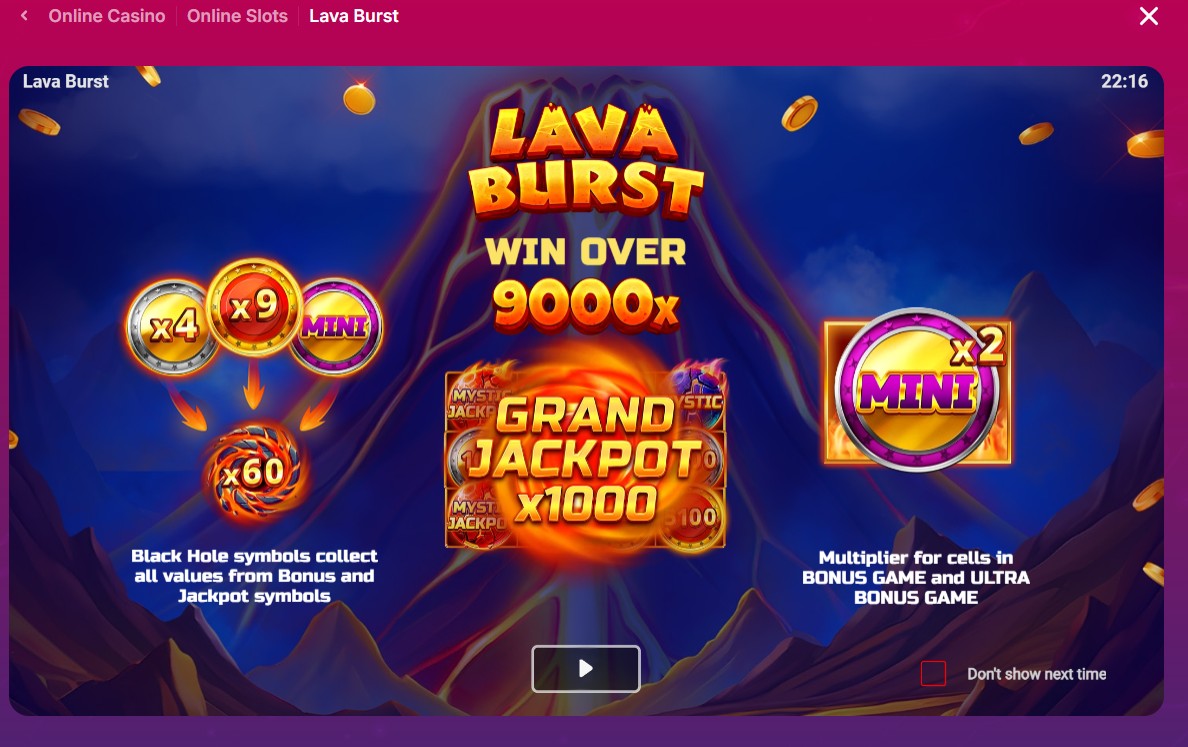Click the red x9 coin symbol
1188x747 pixels.
[254, 306]
